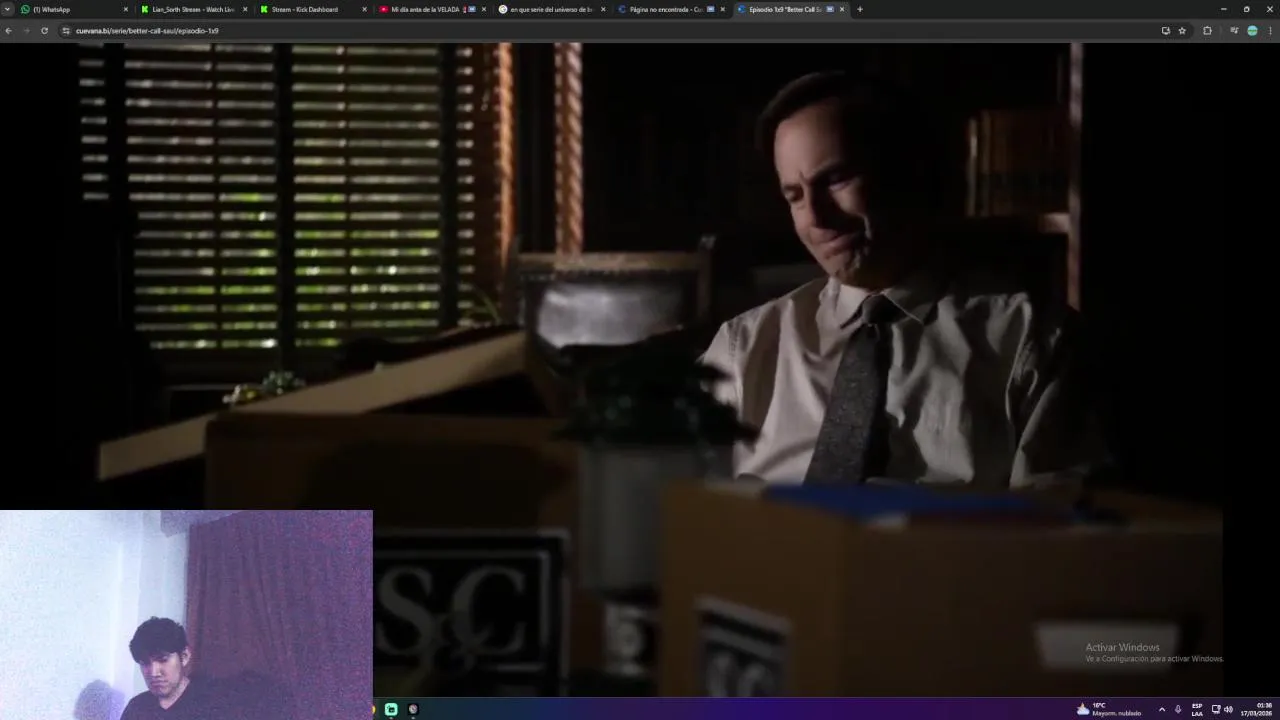Screen dimensions: 1280x720
Task: Open the volume control in system tray
Action: click(1228, 709)
